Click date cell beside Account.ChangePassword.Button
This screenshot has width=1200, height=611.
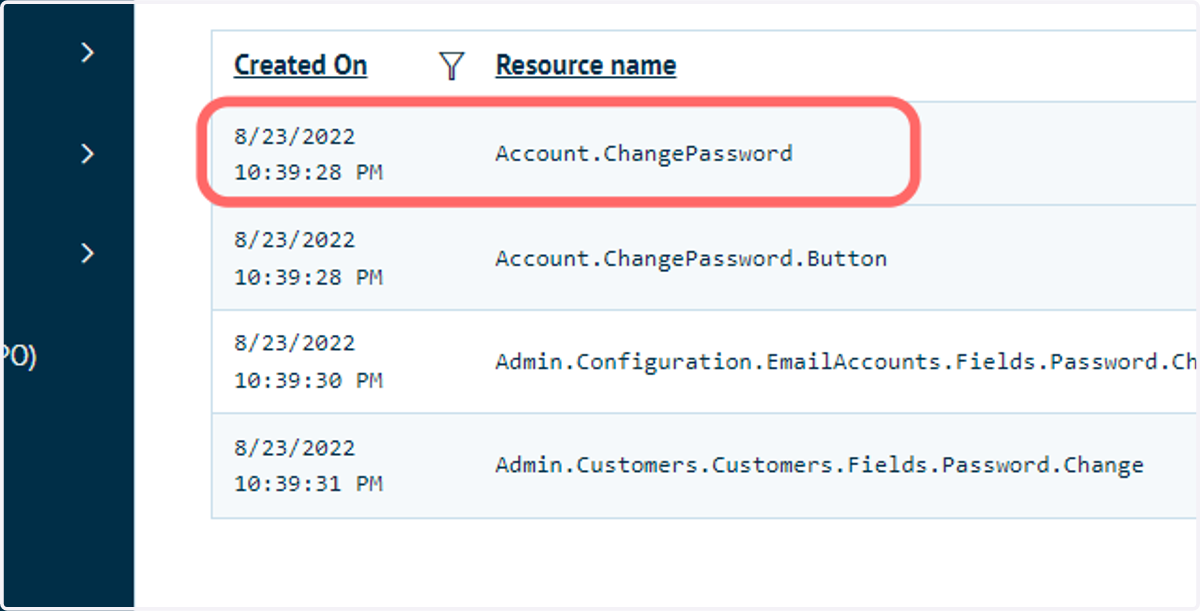point(308,258)
